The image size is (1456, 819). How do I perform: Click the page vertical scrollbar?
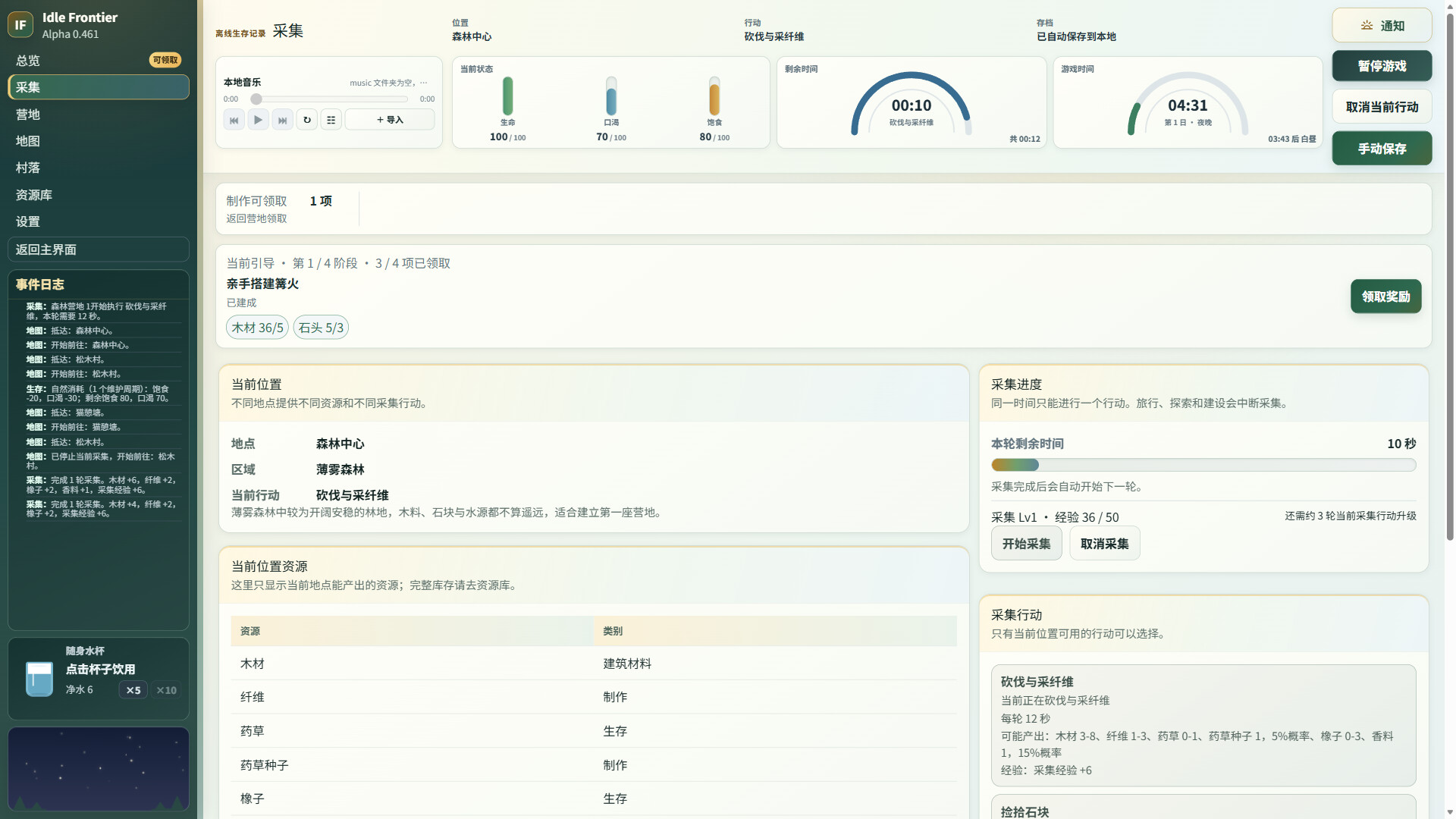tap(1450, 277)
